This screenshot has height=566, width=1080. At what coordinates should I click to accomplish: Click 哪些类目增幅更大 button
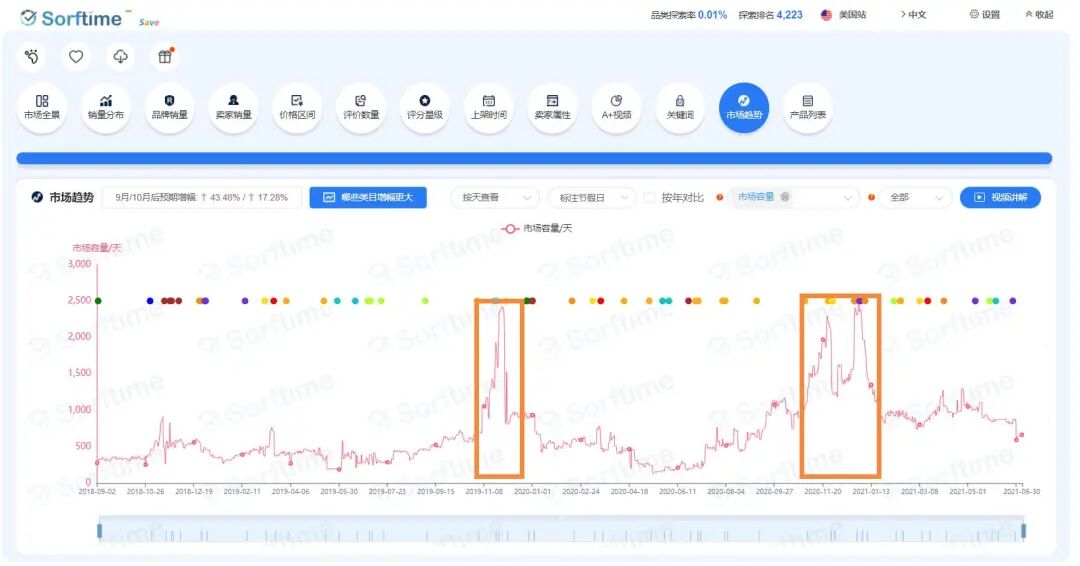(368, 198)
